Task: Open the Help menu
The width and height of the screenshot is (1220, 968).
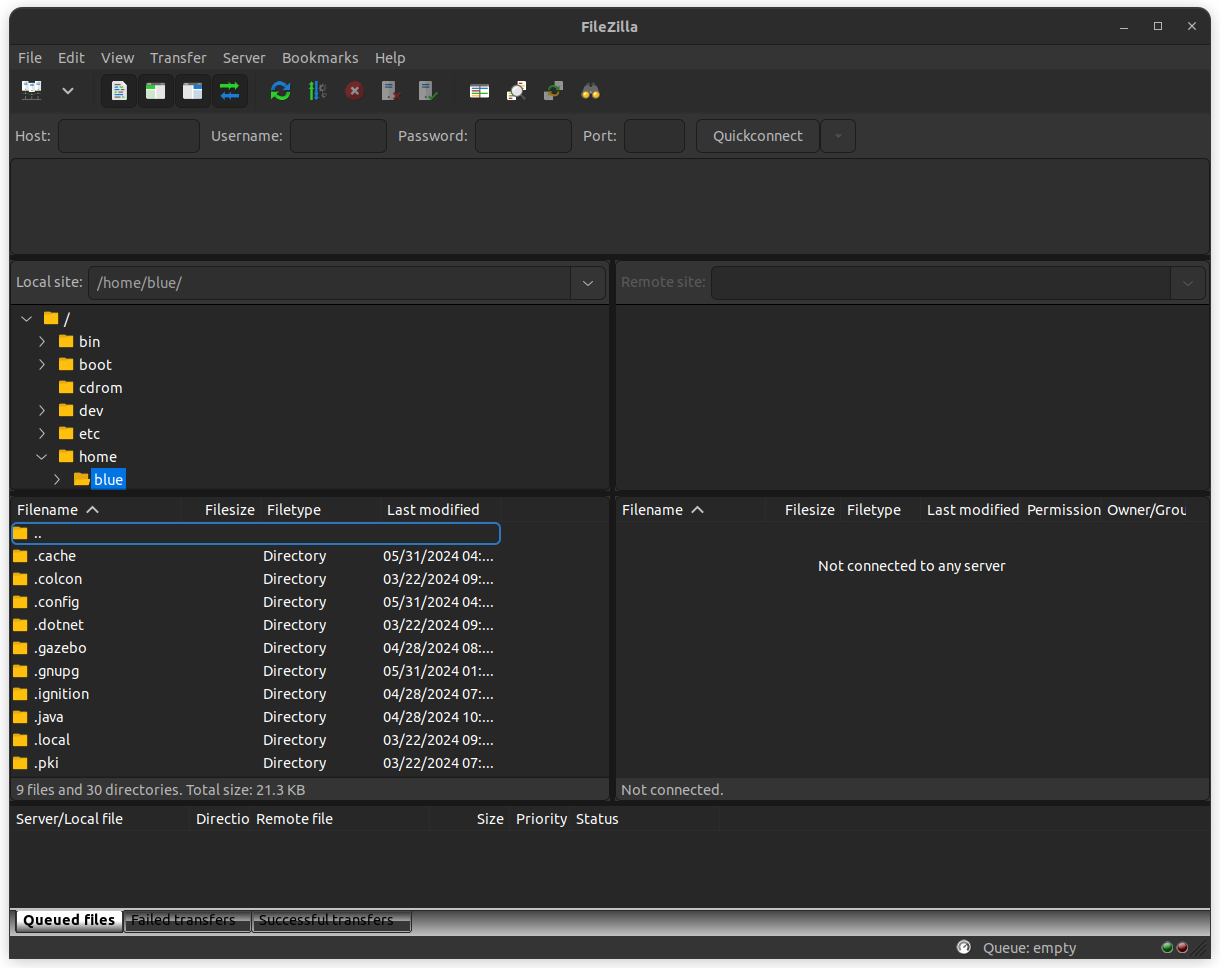Action: point(390,58)
